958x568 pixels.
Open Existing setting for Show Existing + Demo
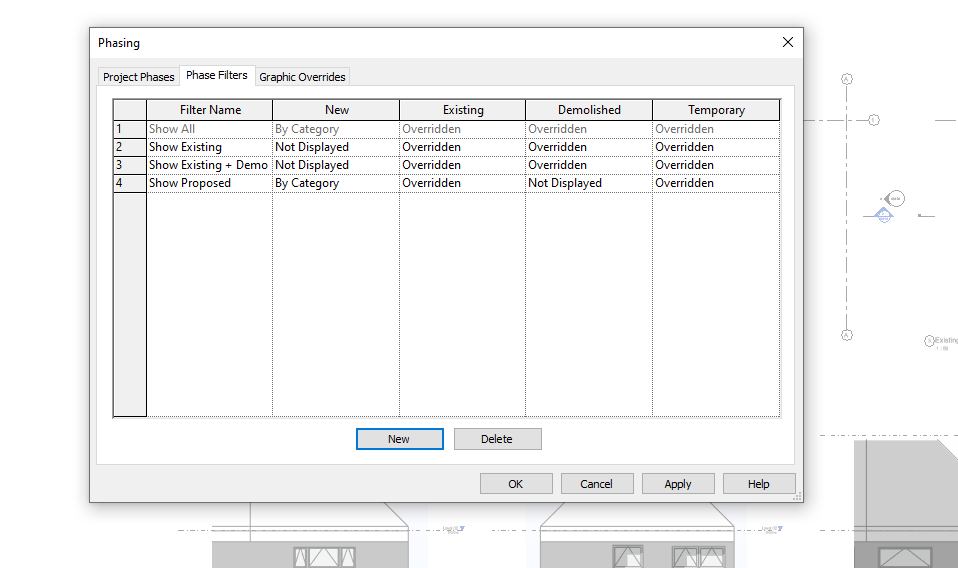tap(463, 165)
